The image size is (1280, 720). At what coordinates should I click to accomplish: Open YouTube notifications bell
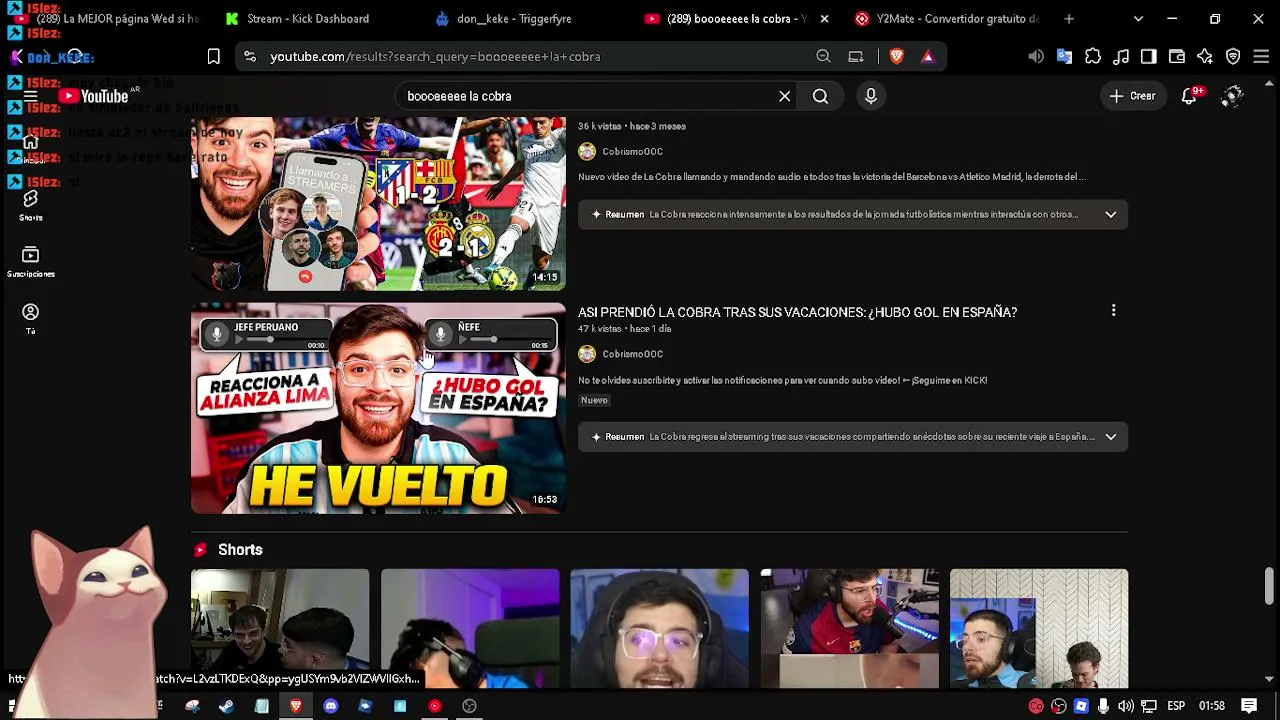(x=1189, y=96)
